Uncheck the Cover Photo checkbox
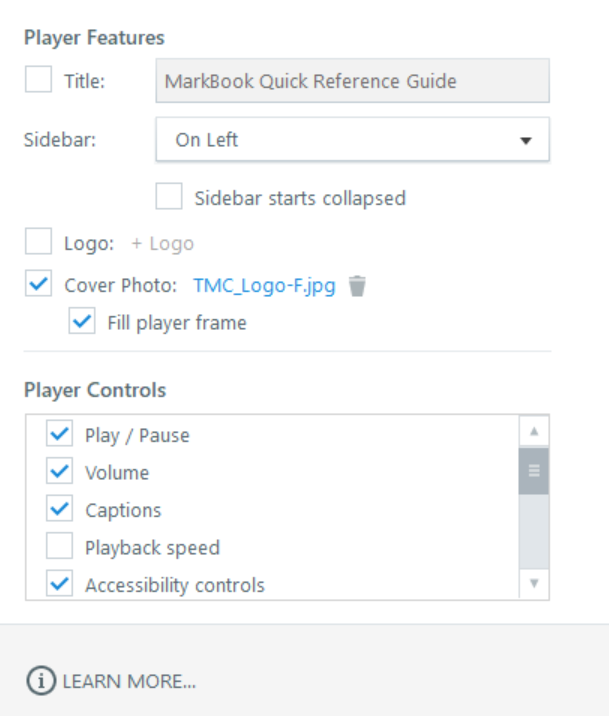Image resolution: width=609 pixels, height=716 pixels. pyautogui.click(x=38, y=285)
